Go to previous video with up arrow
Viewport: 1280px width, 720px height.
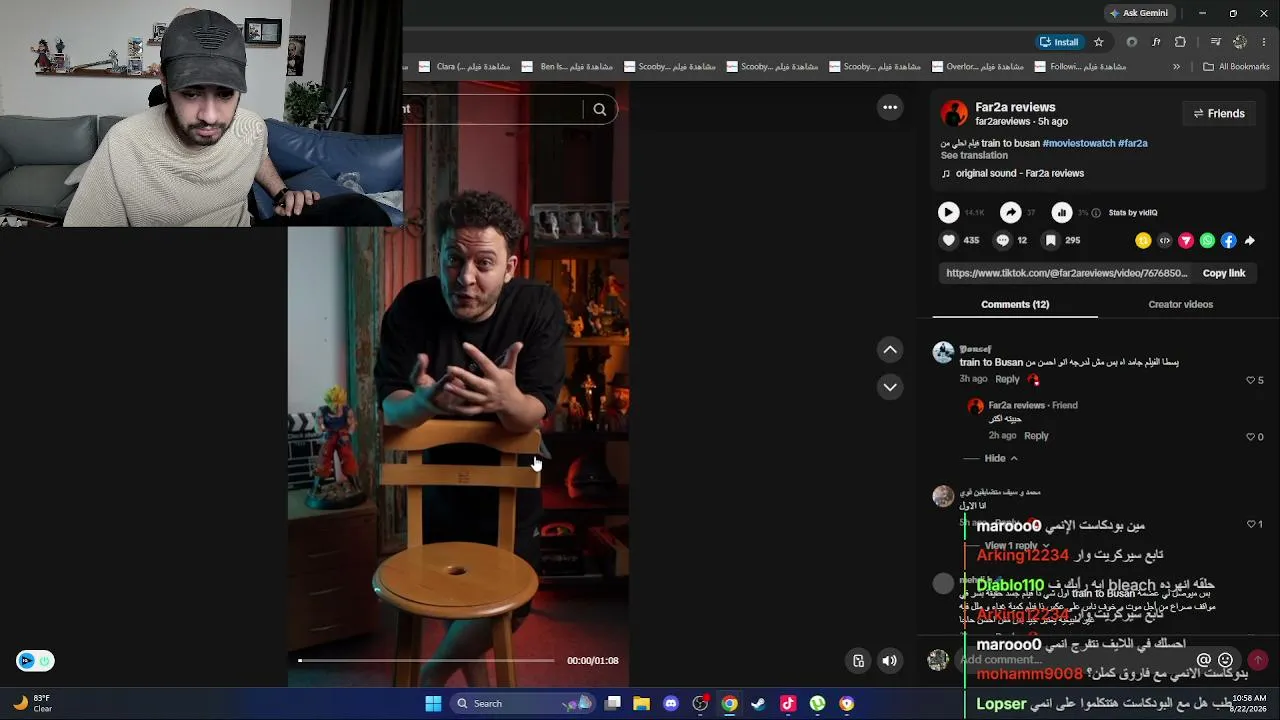(890, 349)
